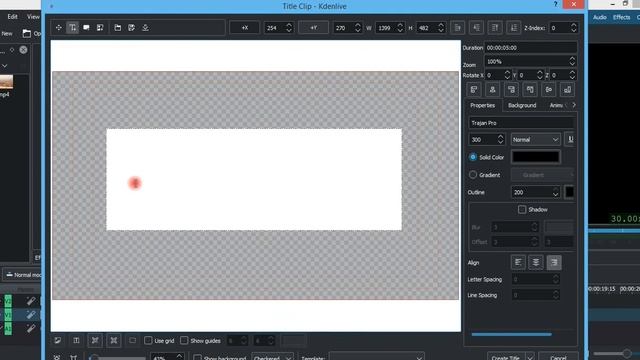The height and width of the screenshot is (360, 640).
Task: Open a title document via folder icon
Action: click(118, 28)
